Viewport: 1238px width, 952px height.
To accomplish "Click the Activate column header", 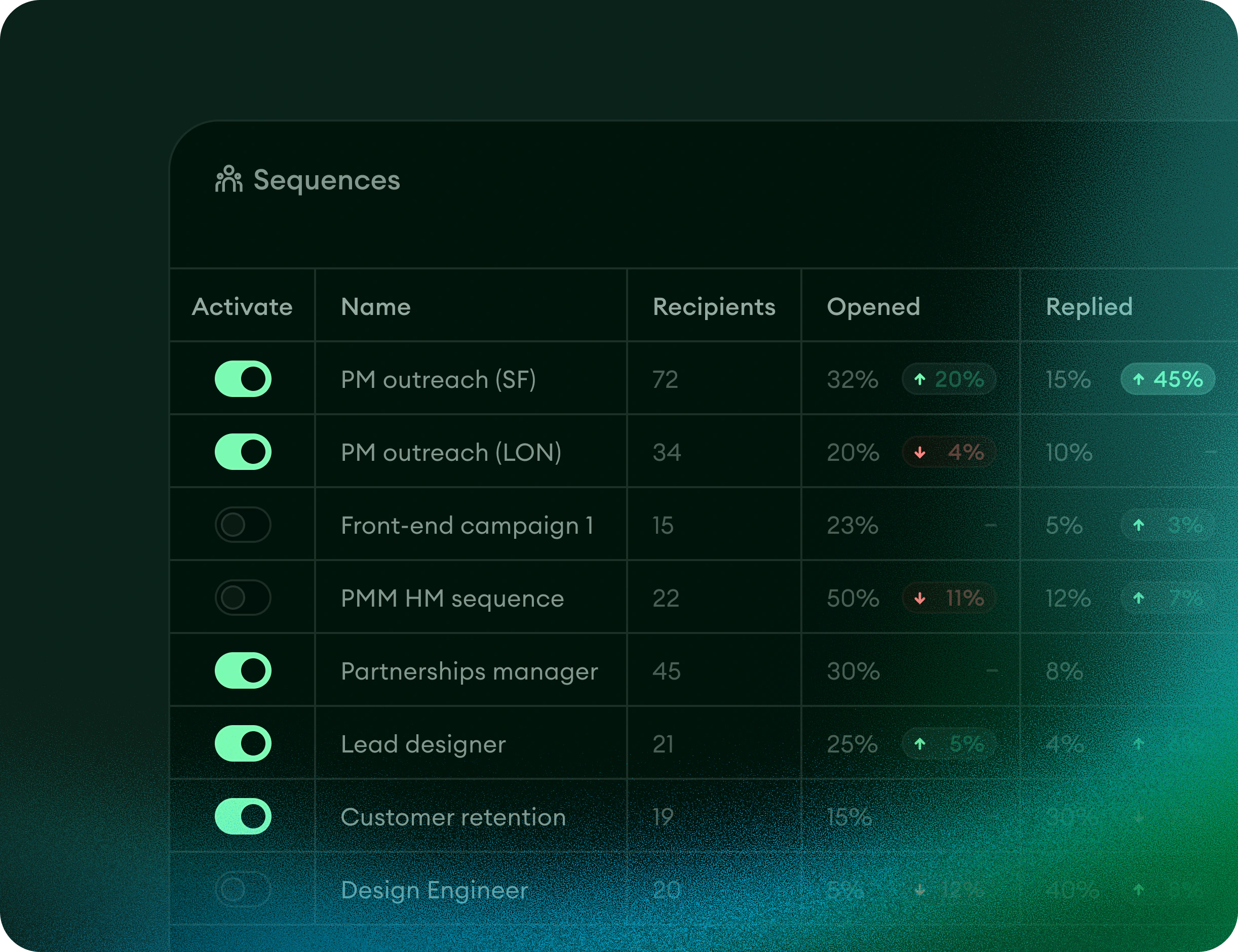I will [x=242, y=306].
